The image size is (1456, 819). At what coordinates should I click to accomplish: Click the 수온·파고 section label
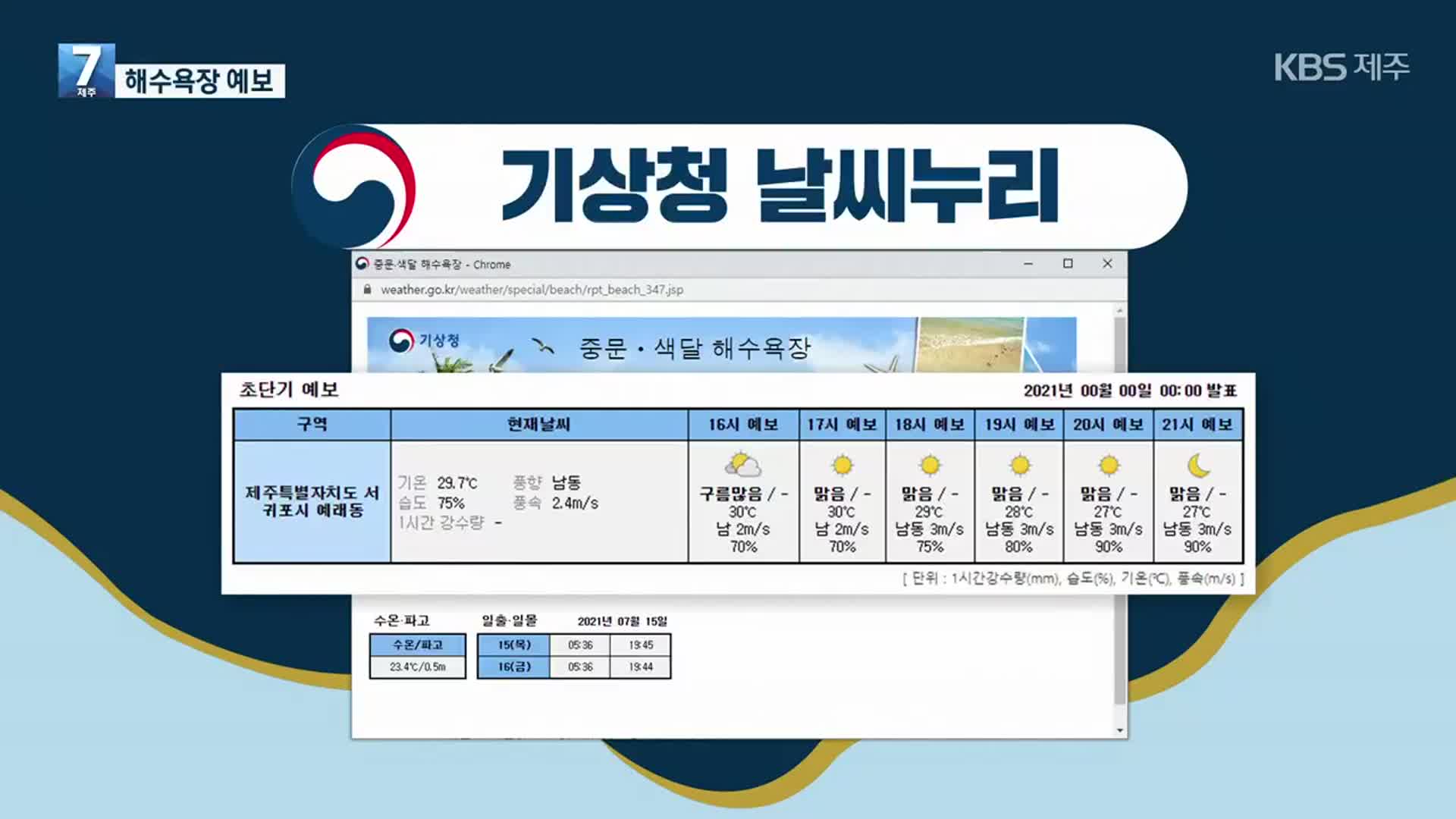[x=402, y=621]
